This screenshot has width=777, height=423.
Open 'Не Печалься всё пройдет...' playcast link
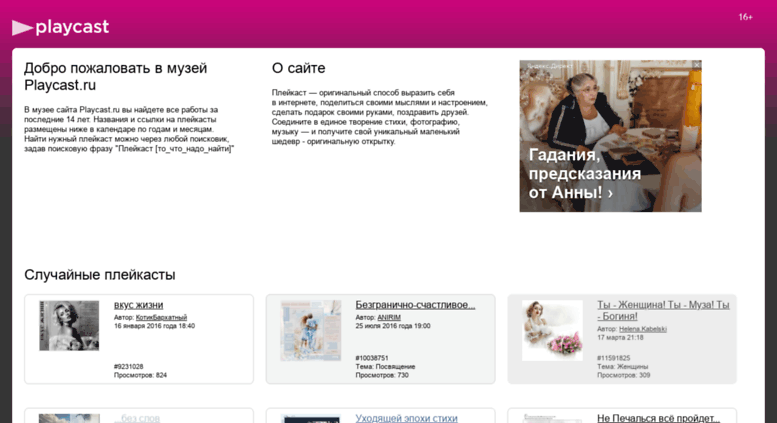658,418
